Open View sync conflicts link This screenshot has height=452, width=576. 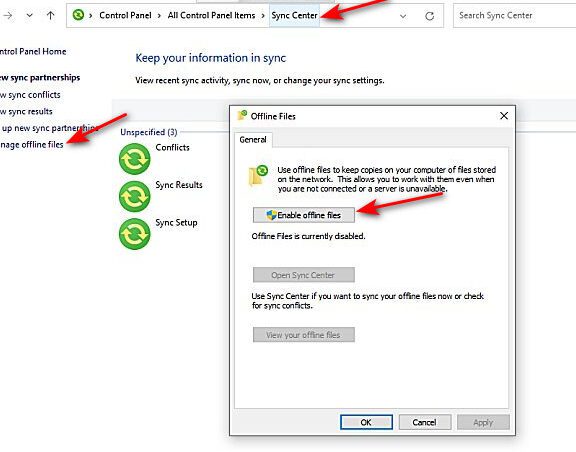pyautogui.click(x=30, y=95)
